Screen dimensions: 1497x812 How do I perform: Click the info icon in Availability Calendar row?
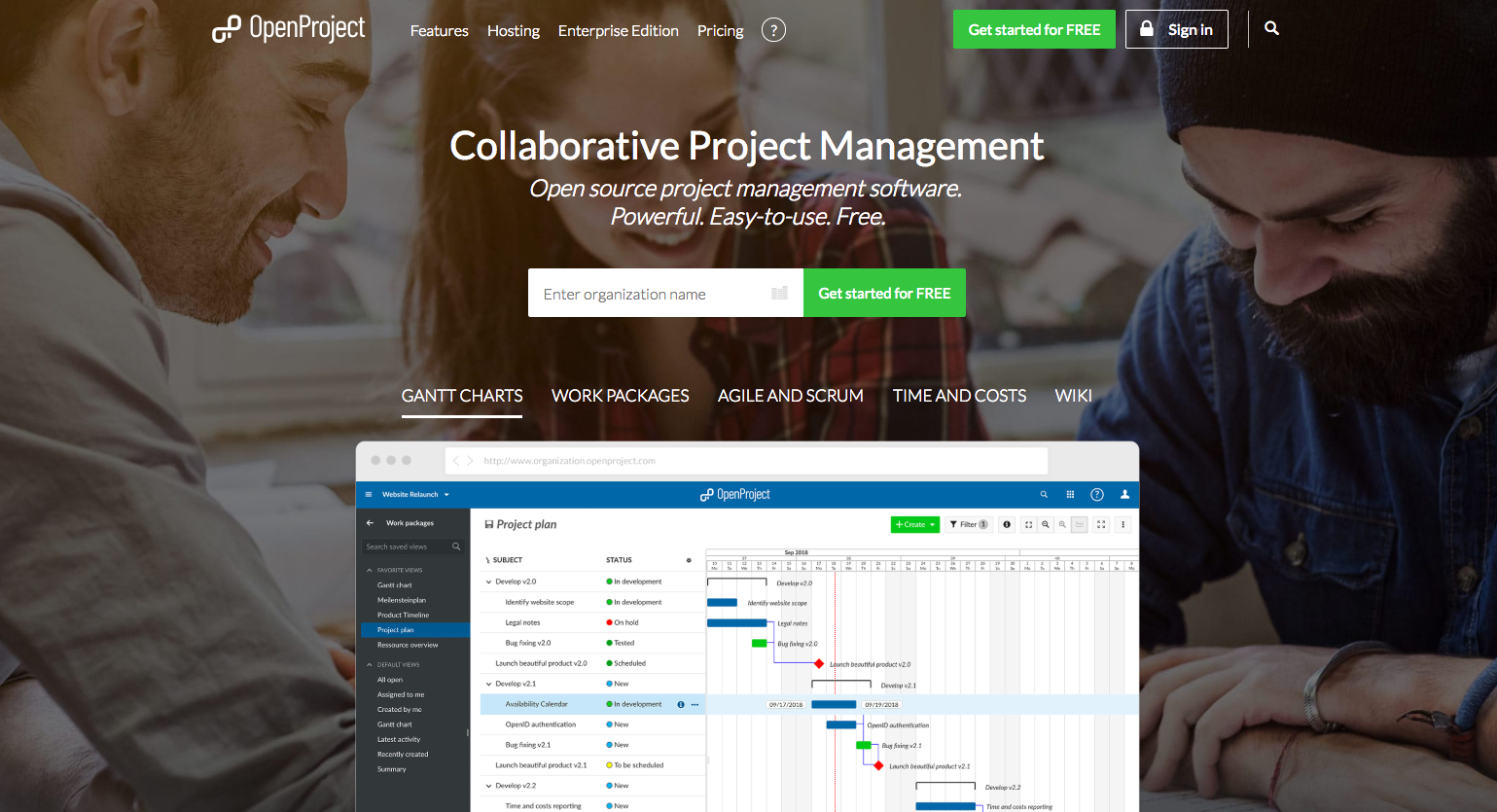click(x=681, y=704)
